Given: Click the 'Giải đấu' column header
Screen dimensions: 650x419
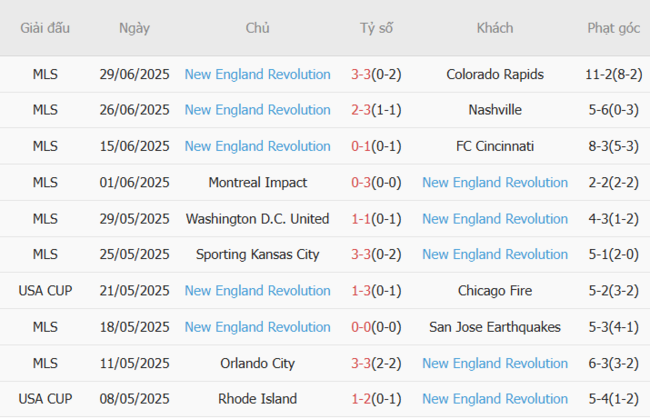Looking at the screenshot, I should point(45,28).
